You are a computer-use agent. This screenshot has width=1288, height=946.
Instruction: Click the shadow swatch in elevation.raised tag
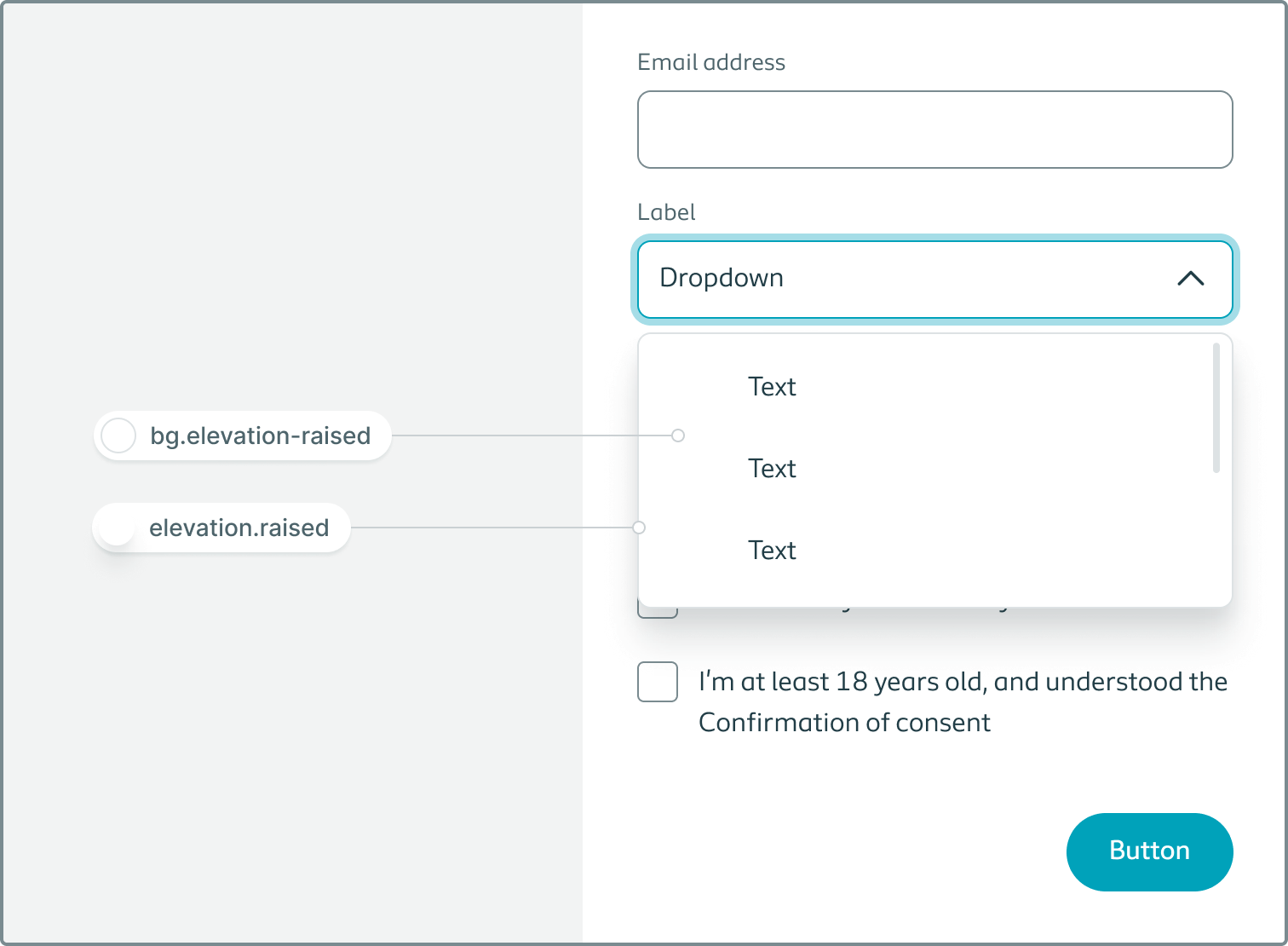pos(117,528)
